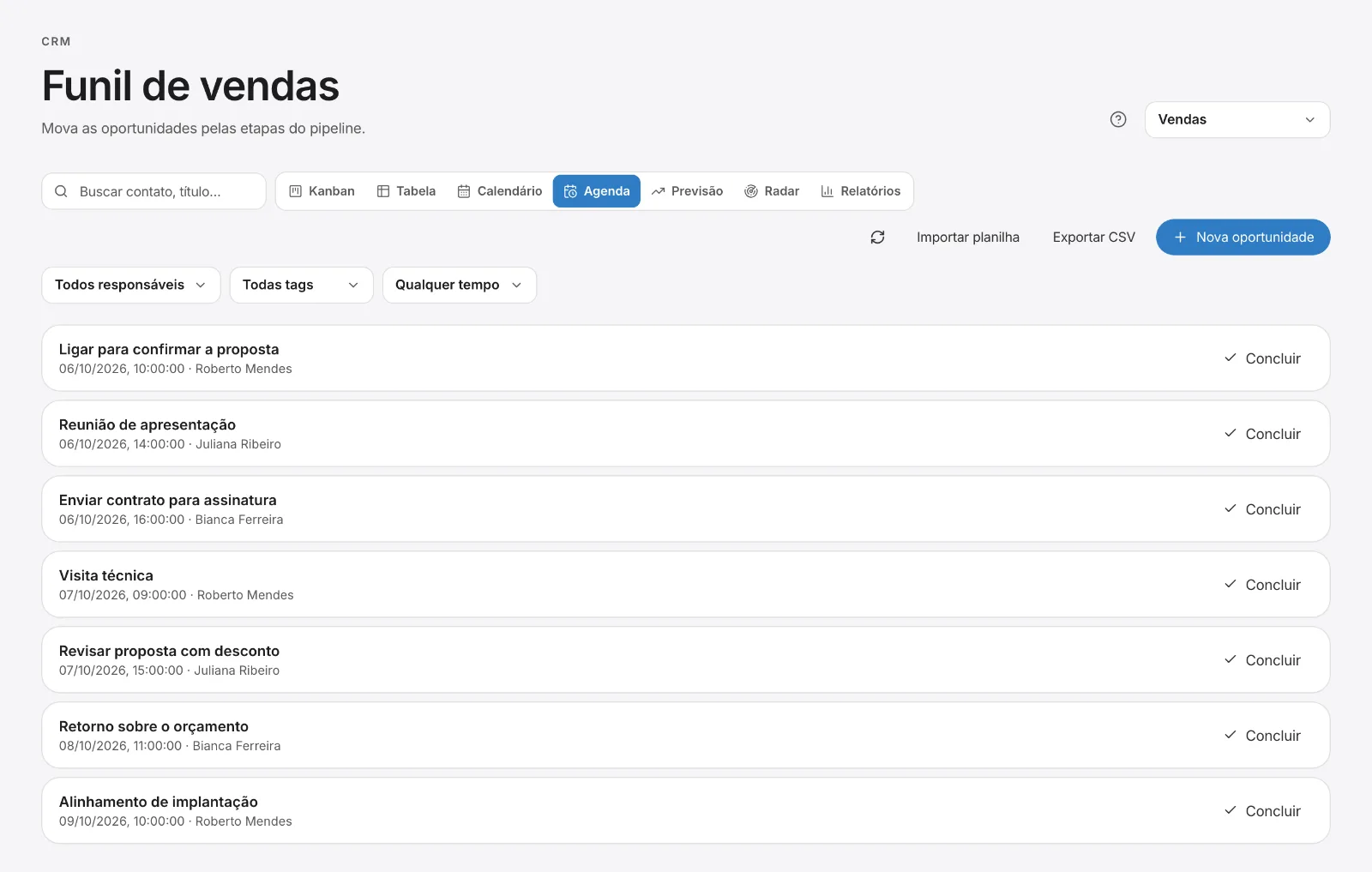The width and height of the screenshot is (1372, 872).
Task: Click the 'Funil de vendas' page heading
Action: (x=190, y=86)
